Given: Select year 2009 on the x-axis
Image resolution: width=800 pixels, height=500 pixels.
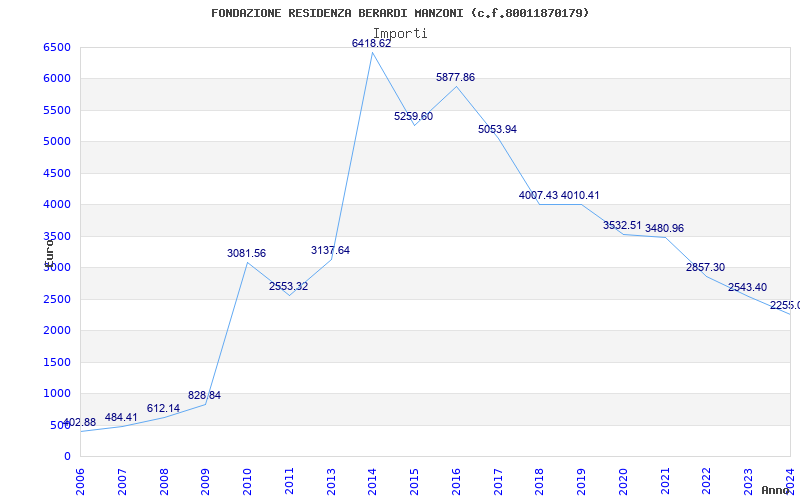Looking at the screenshot, I should tap(206, 482).
